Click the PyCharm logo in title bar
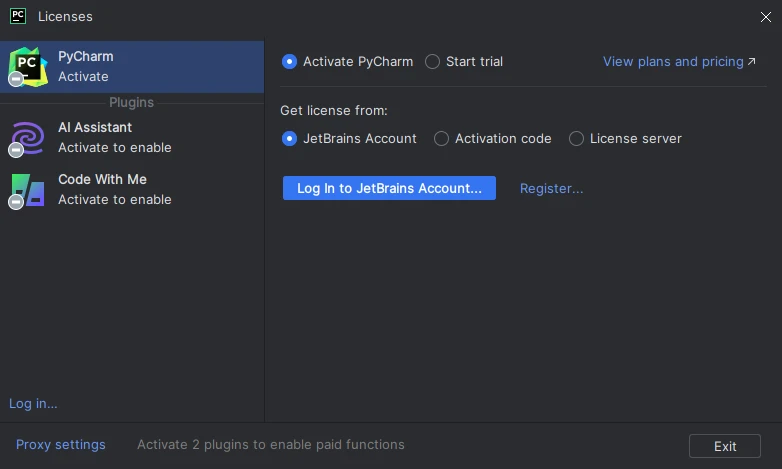 pyautogui.click(x=17, y=16)
